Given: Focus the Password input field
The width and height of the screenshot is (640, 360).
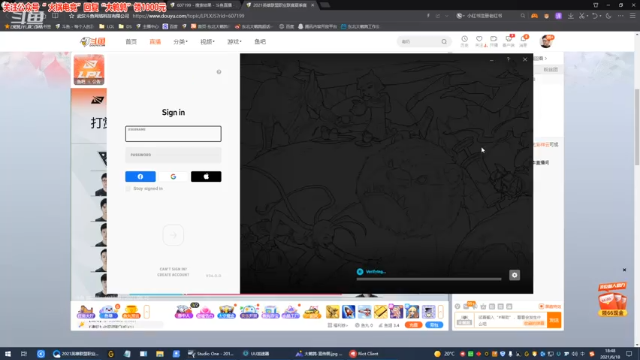Looking at the screenshot, I should (x=173, y=155).
